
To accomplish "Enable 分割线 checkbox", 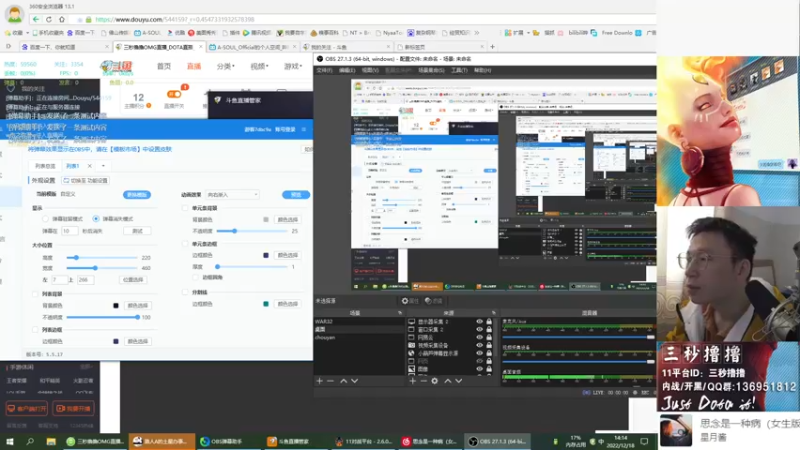I will coord(185,292).
